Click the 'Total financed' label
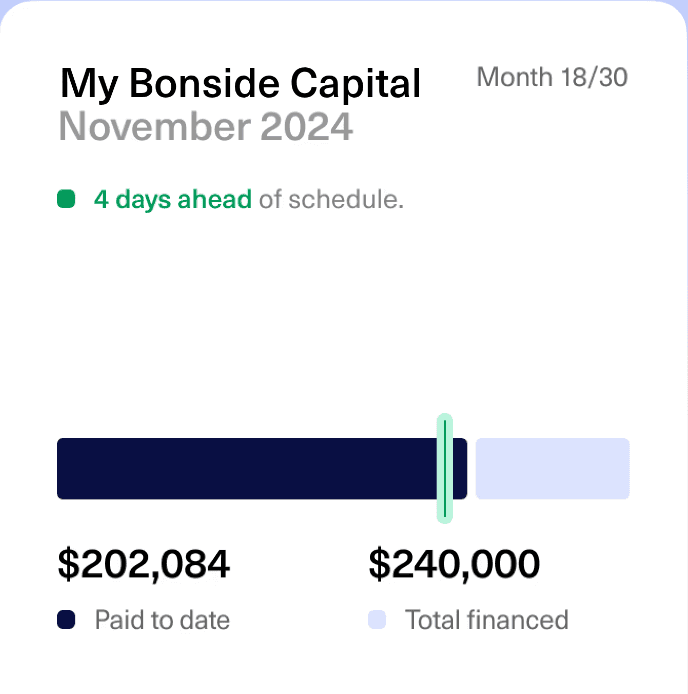Image resolution: width=688 pixels, height=694 pixels. [486, 620]
